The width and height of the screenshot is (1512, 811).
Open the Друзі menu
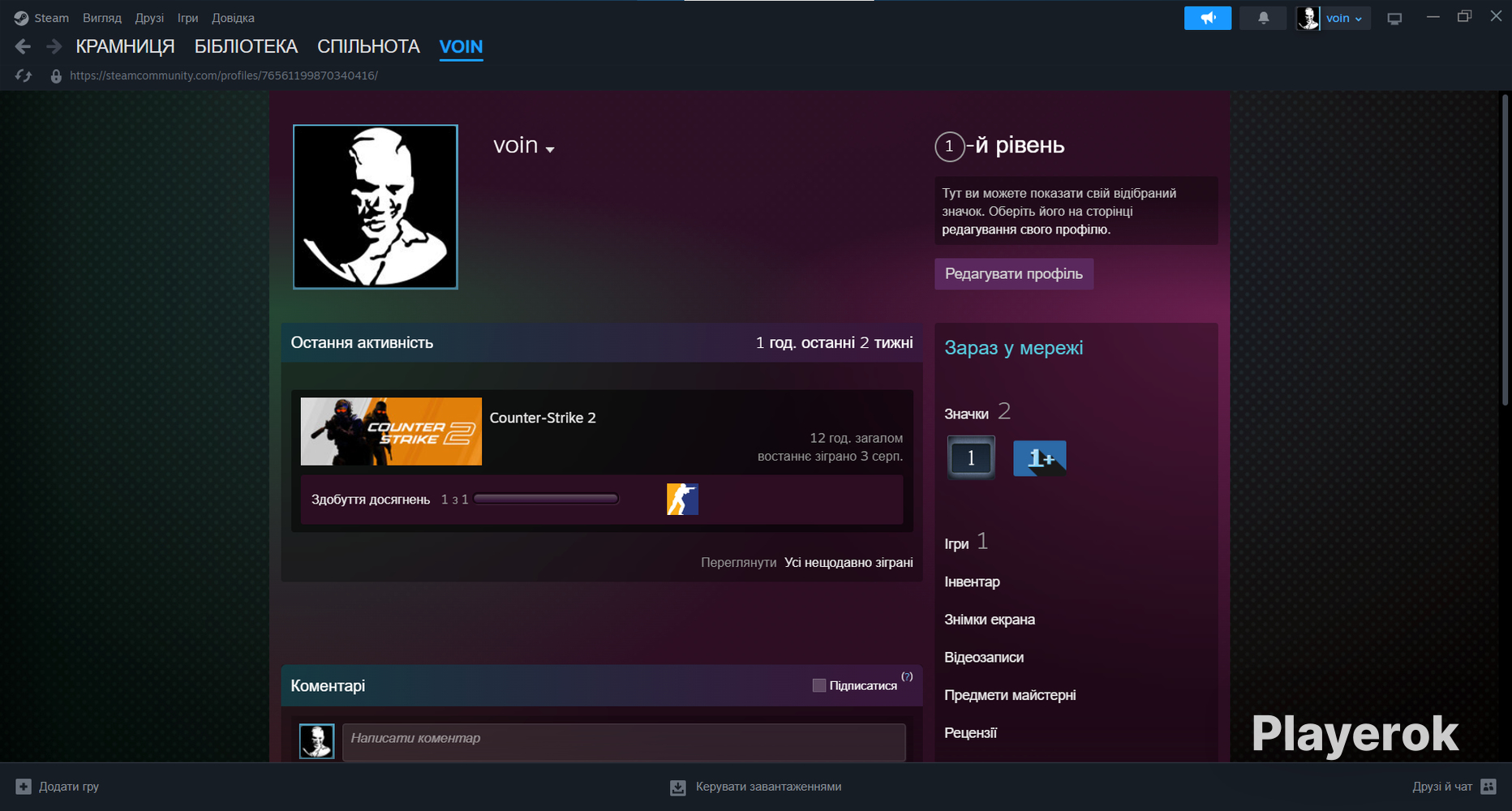[149, 18]
